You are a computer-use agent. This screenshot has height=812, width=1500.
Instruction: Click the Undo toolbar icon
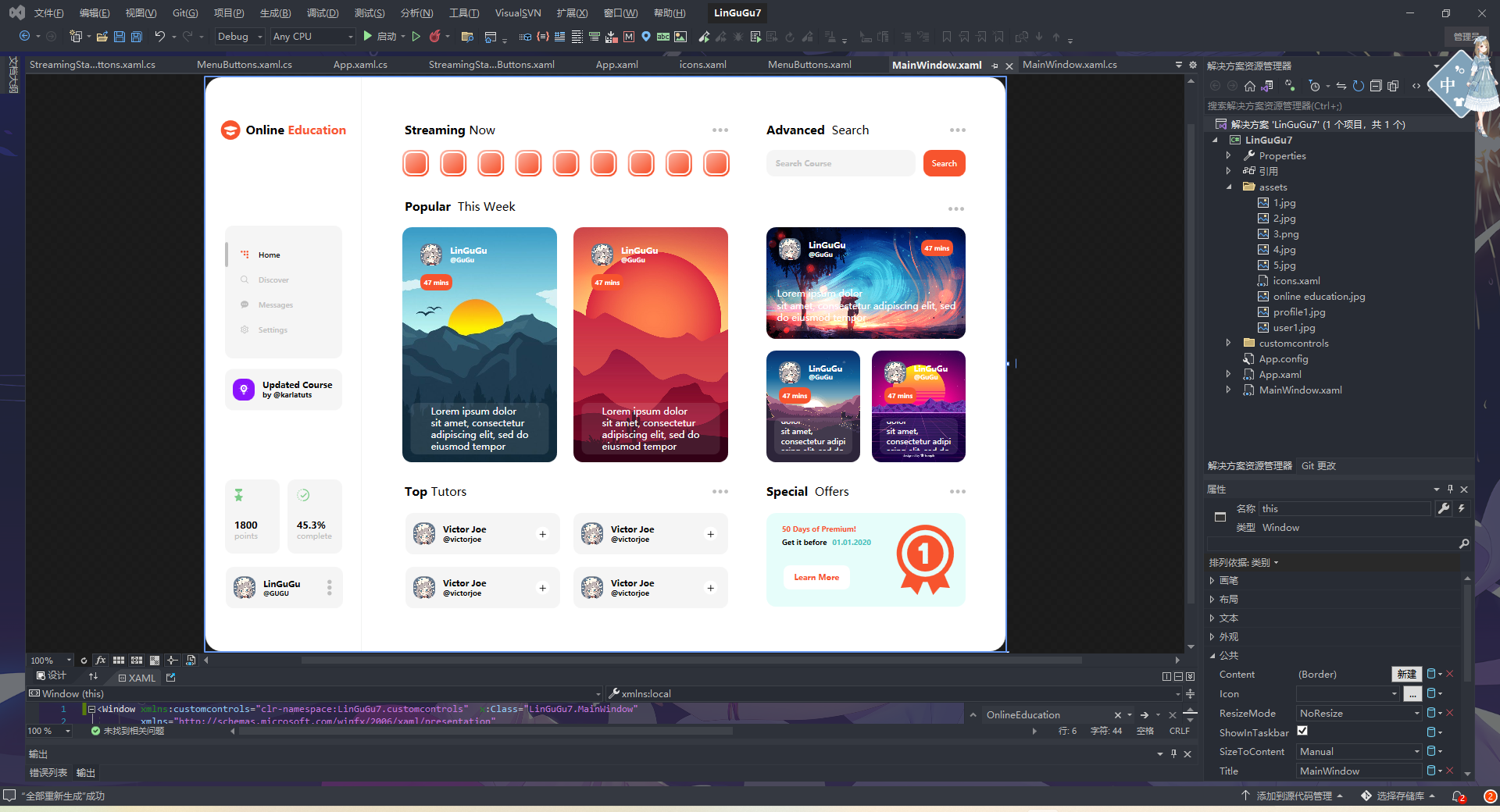point(159,37)
